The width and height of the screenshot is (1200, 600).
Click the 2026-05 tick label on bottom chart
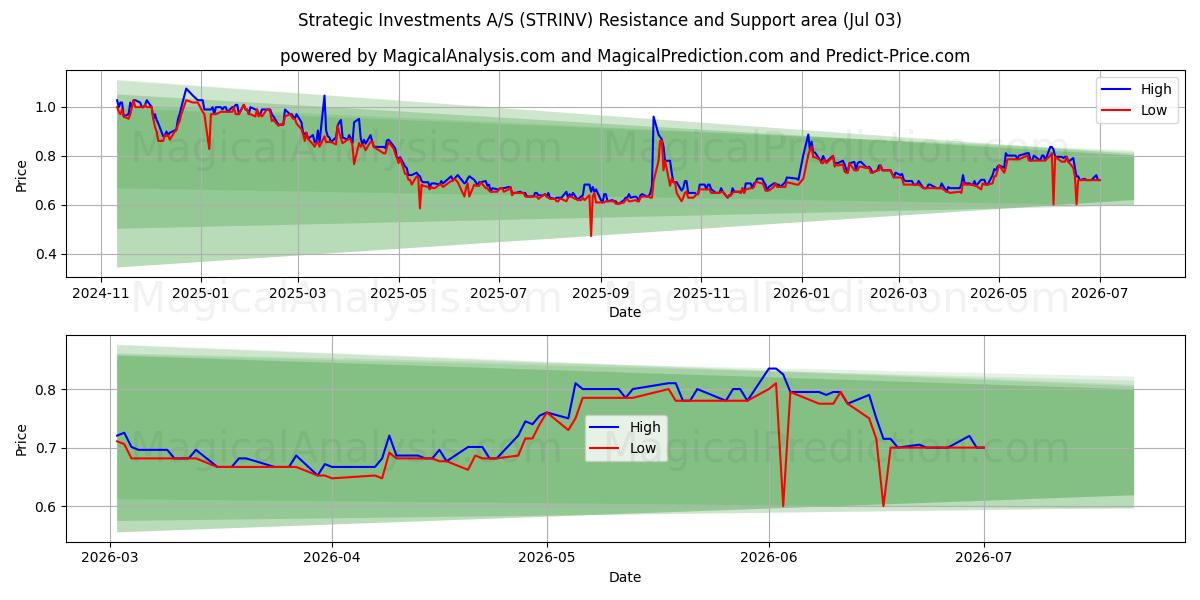547,559
